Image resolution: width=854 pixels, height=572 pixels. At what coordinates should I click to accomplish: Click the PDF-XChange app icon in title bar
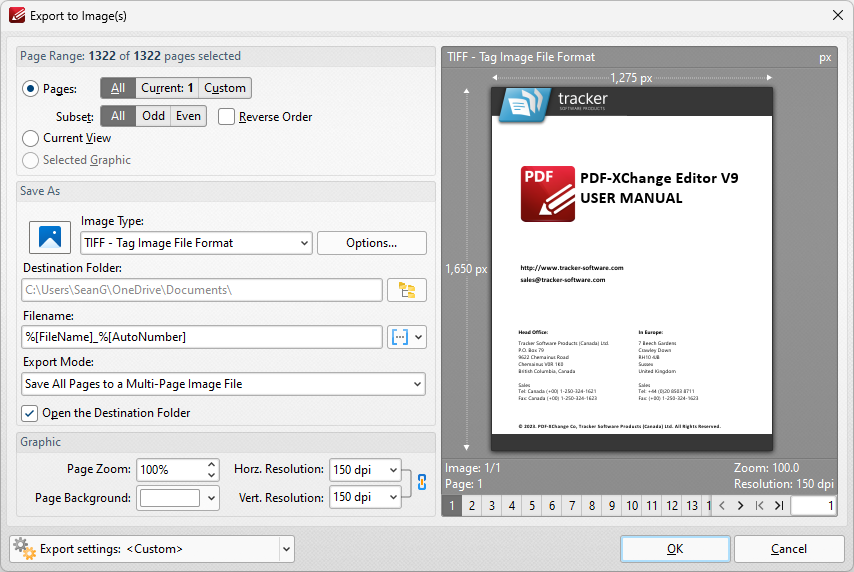point(17,15)
